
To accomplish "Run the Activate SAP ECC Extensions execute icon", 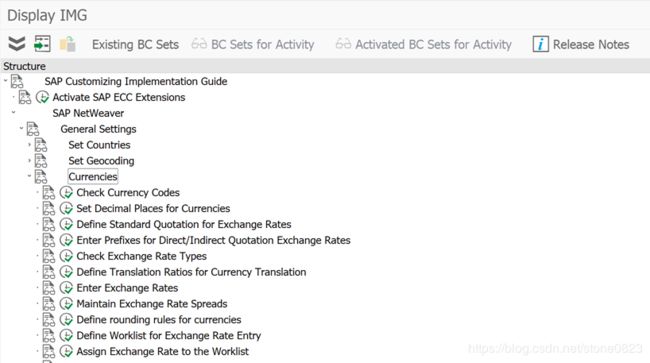I will [x=42, y=97].
